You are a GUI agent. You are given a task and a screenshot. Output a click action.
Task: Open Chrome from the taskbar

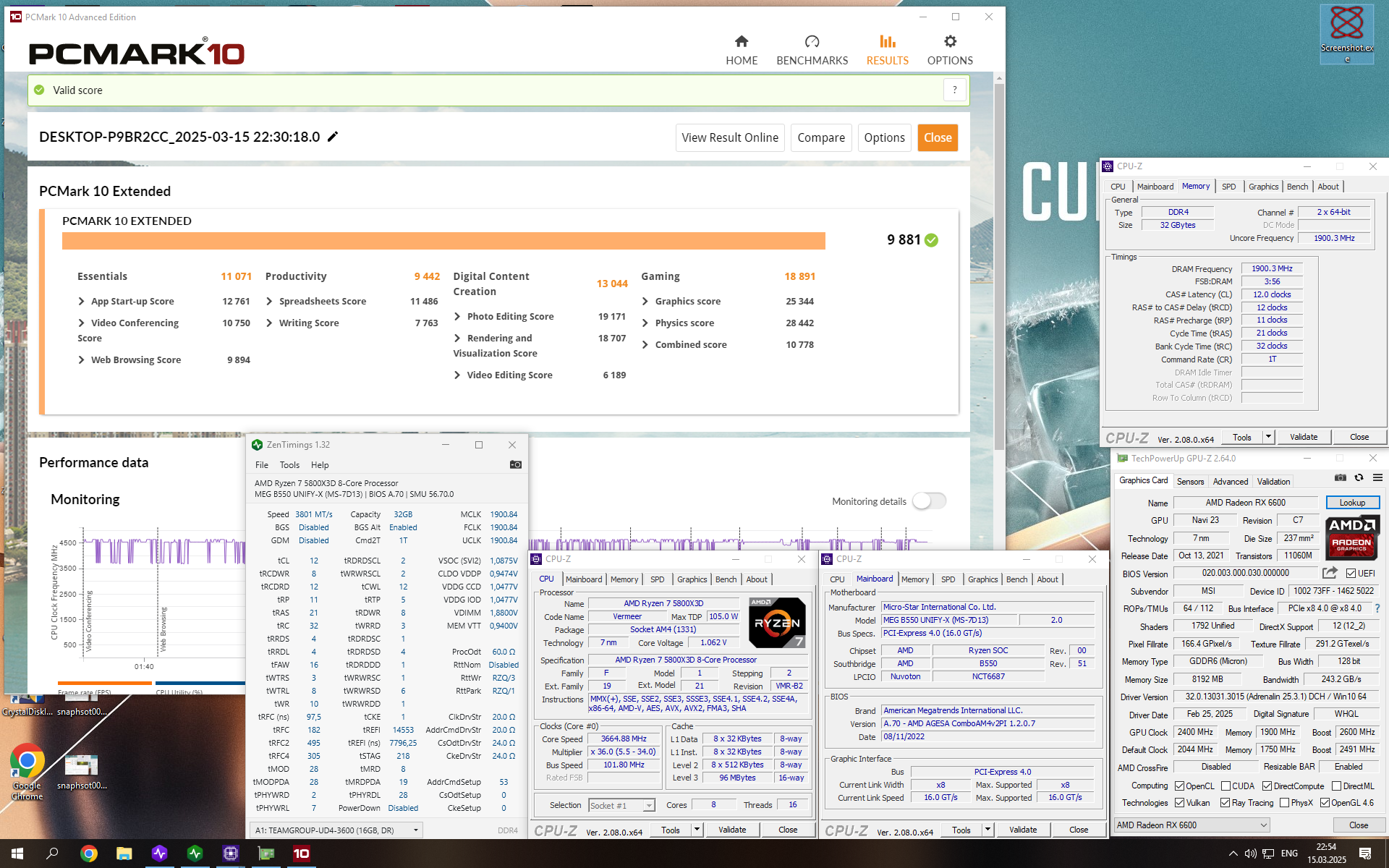click(x=89, y=854)
